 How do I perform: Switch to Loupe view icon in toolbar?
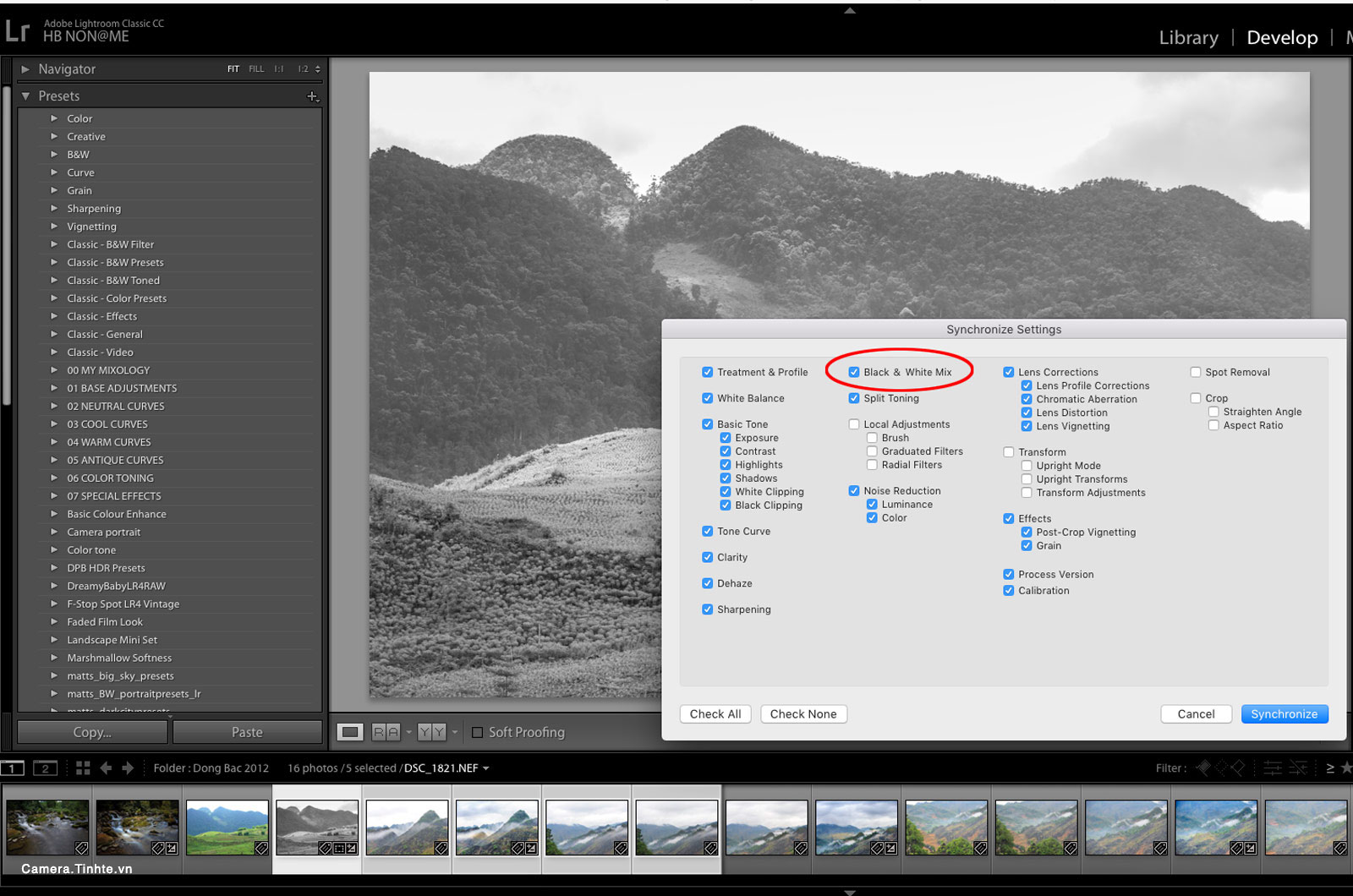click(x=350, y=732)
